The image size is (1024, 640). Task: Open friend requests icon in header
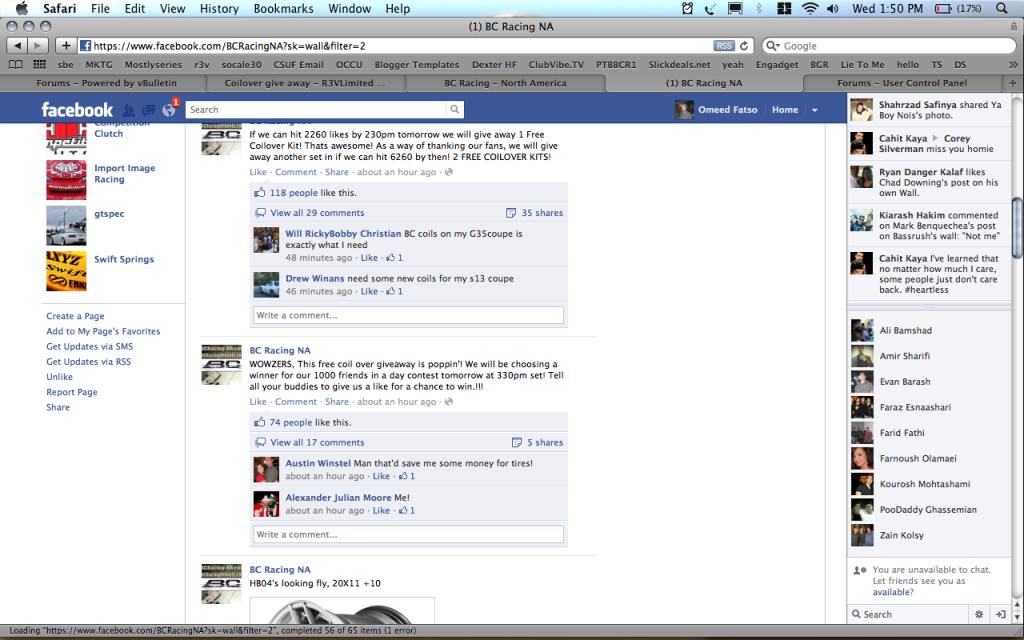[129, 109]
